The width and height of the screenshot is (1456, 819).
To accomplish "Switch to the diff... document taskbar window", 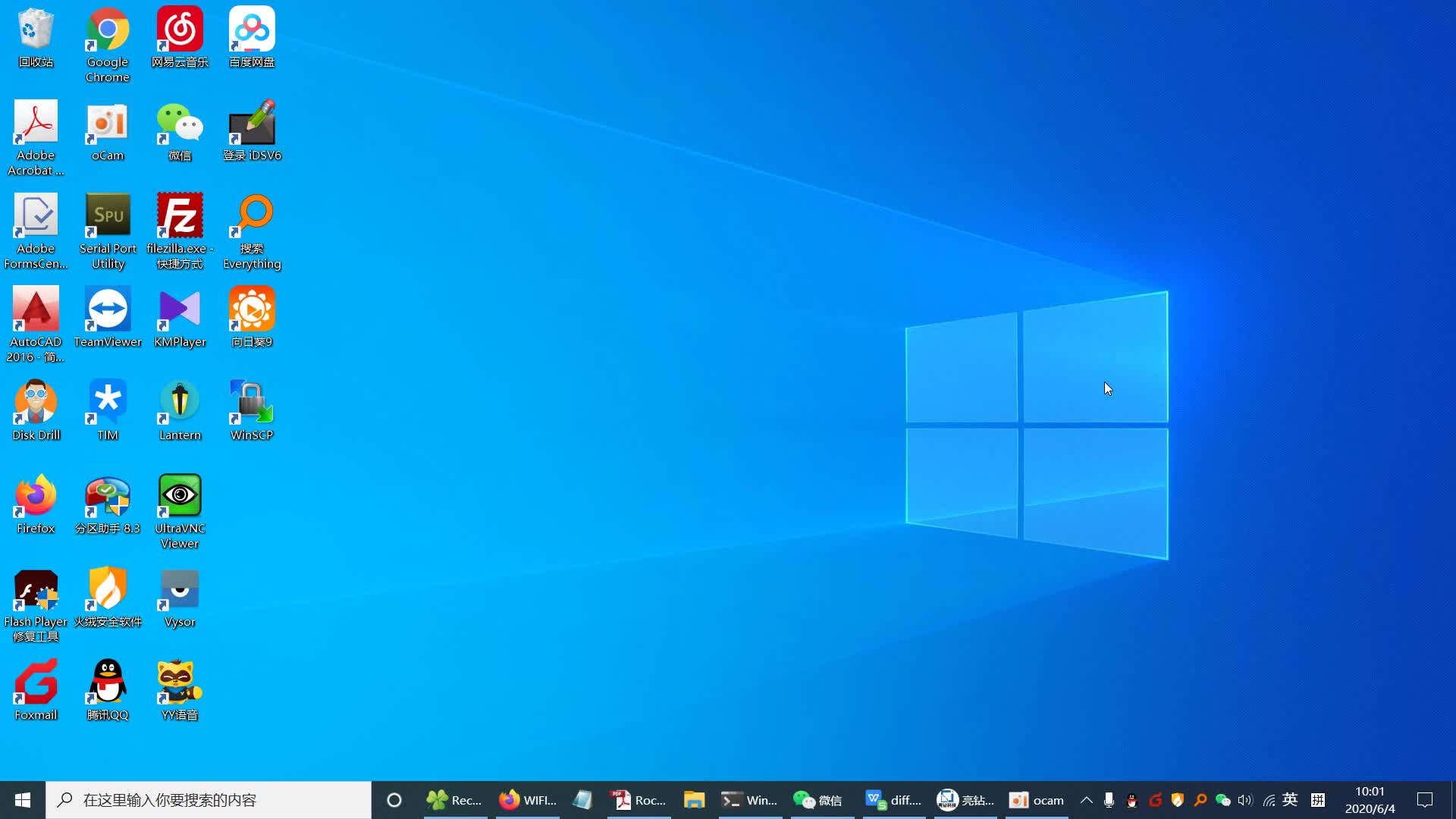I will pyautogui.click(x=894, y=800).
